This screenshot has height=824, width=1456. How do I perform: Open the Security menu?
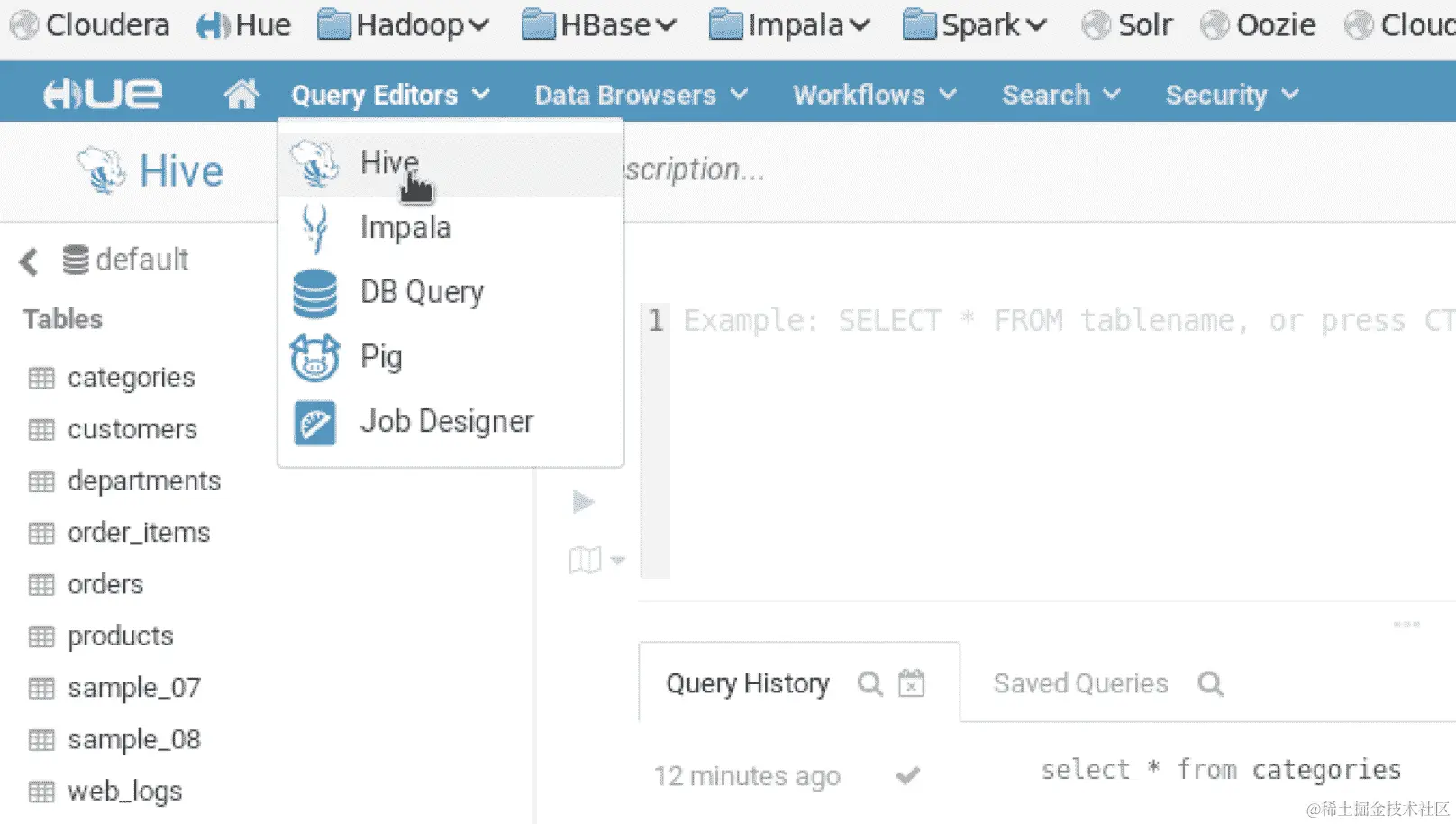tap(1233, 95)
